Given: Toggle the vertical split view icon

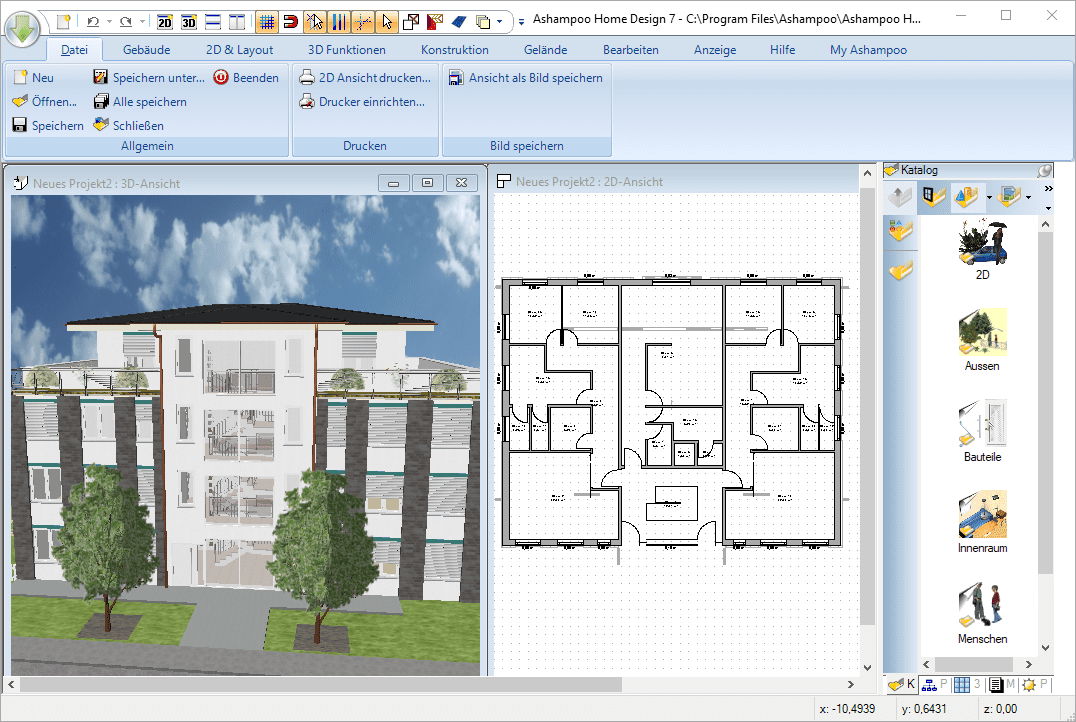Looking at the screenshot, I should coord(237,20).
